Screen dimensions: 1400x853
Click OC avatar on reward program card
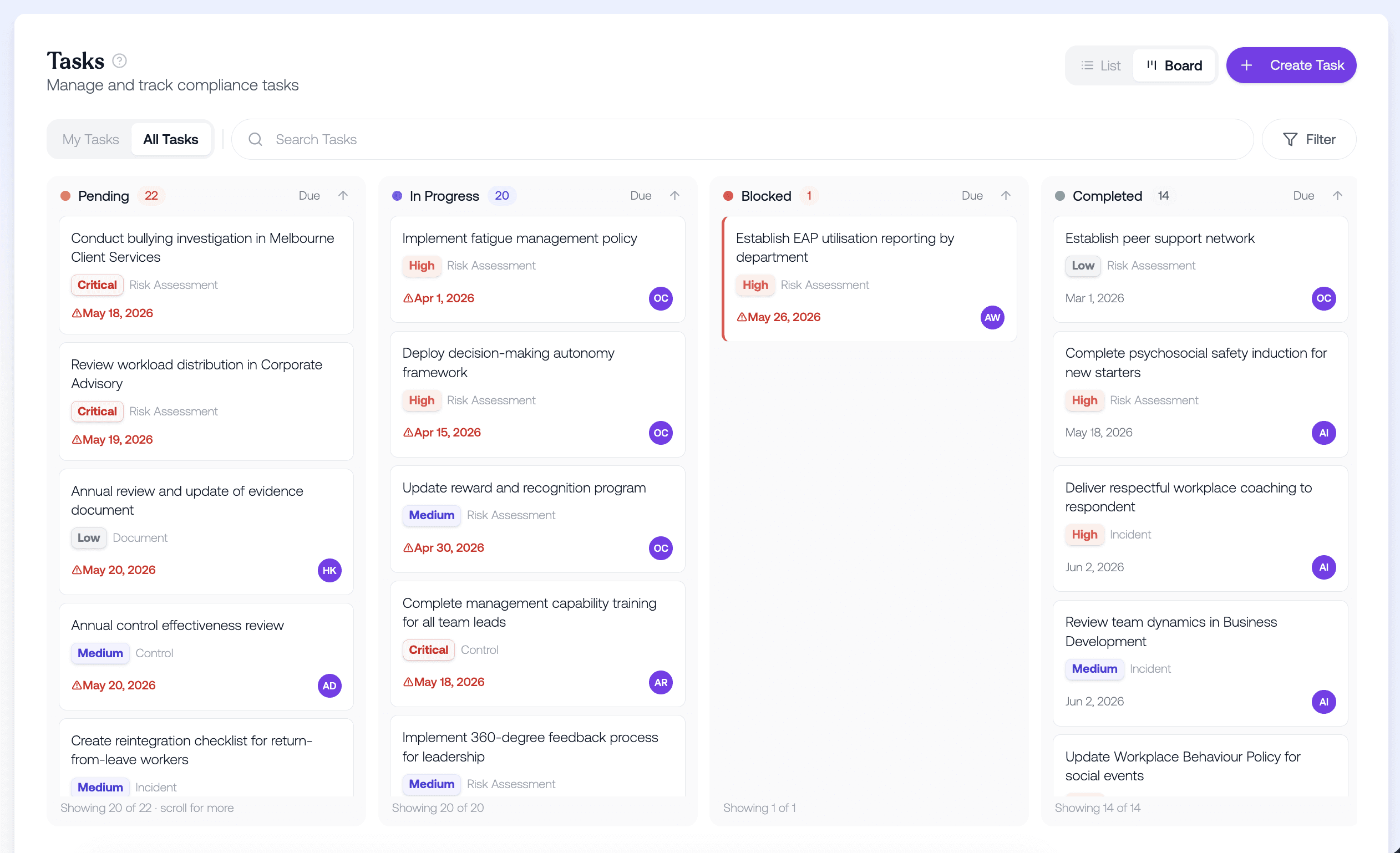point(661,549)
